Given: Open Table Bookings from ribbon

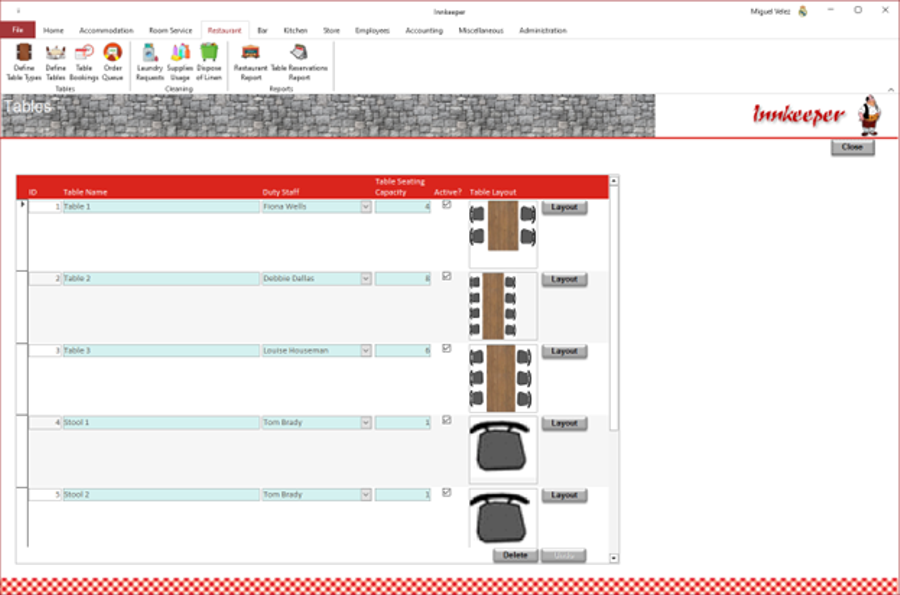Looking at the screenshot, I should [x=84, y=62].
